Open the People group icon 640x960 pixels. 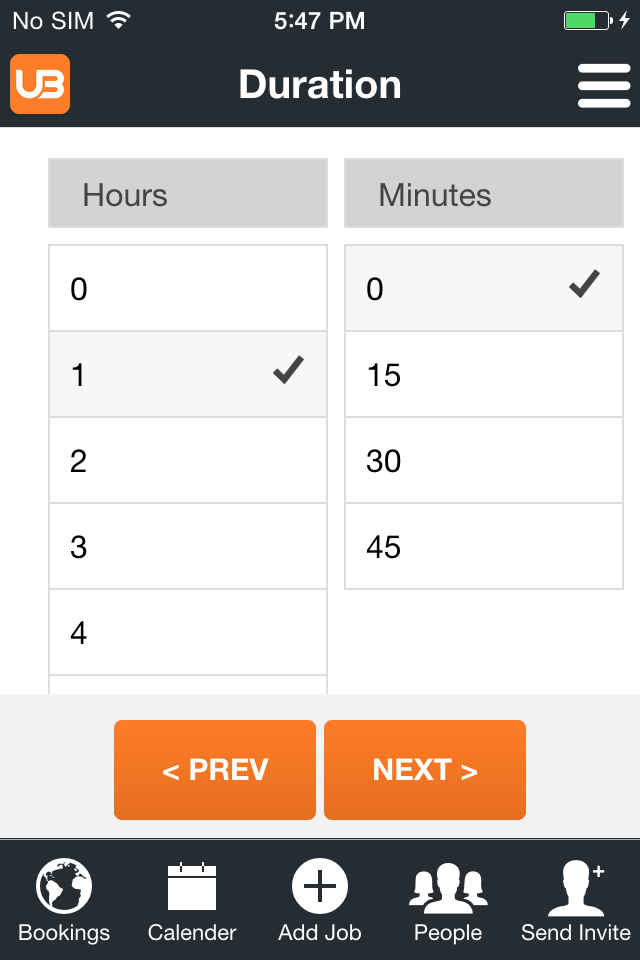click(x=448, y=887)
